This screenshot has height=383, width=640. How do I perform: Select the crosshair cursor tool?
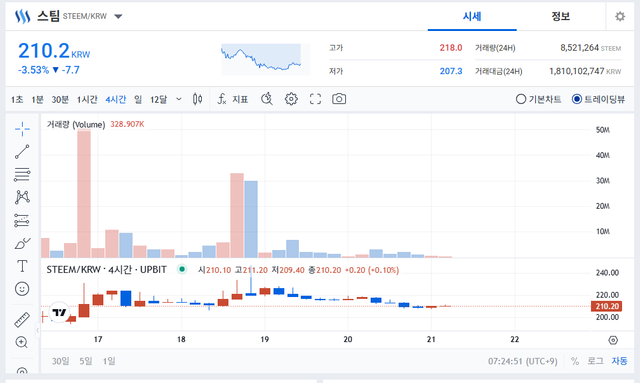click(22, 129)
